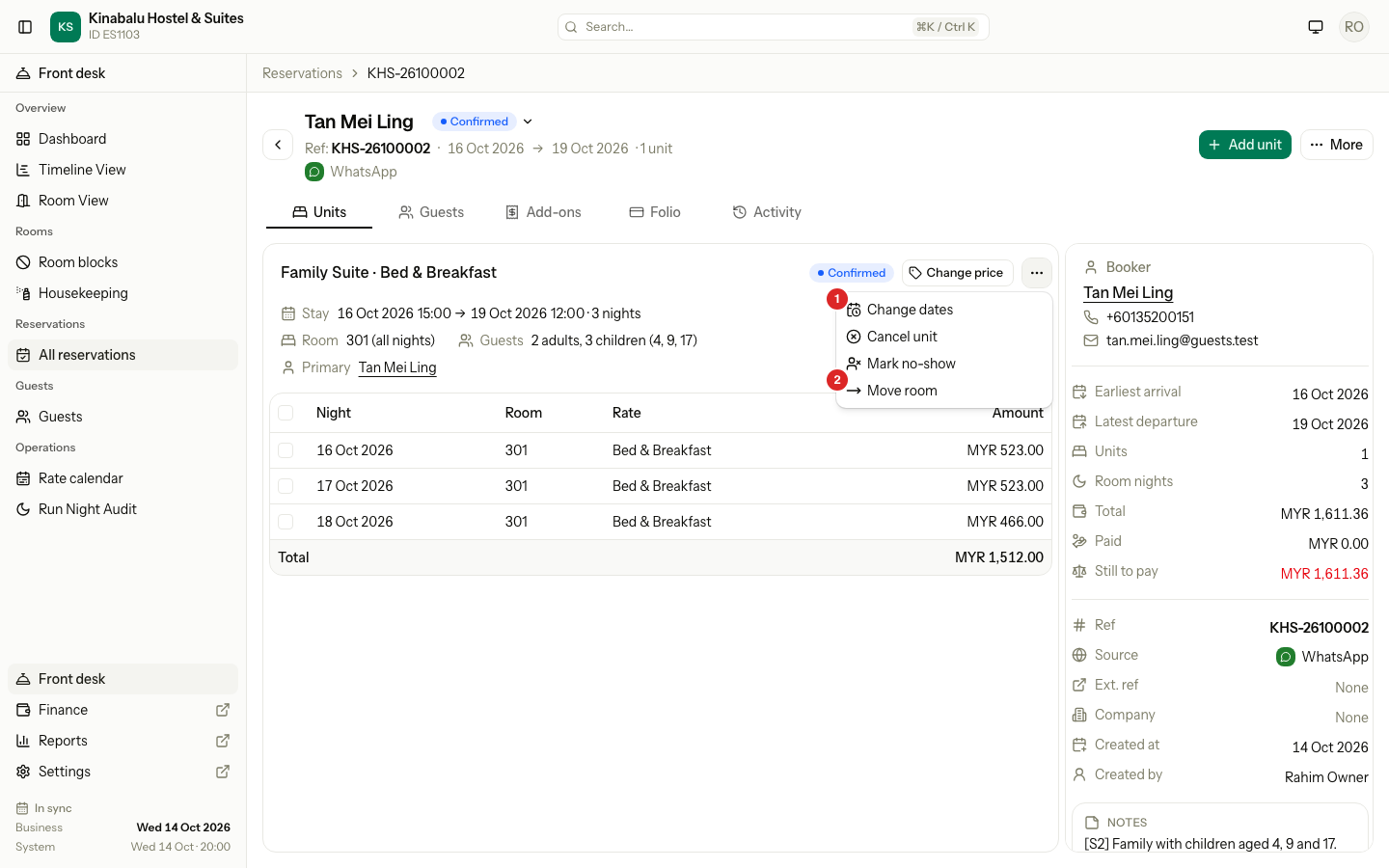Go to Reservations breadcrumb
The image size is (1389, 868).
point(302,73)
